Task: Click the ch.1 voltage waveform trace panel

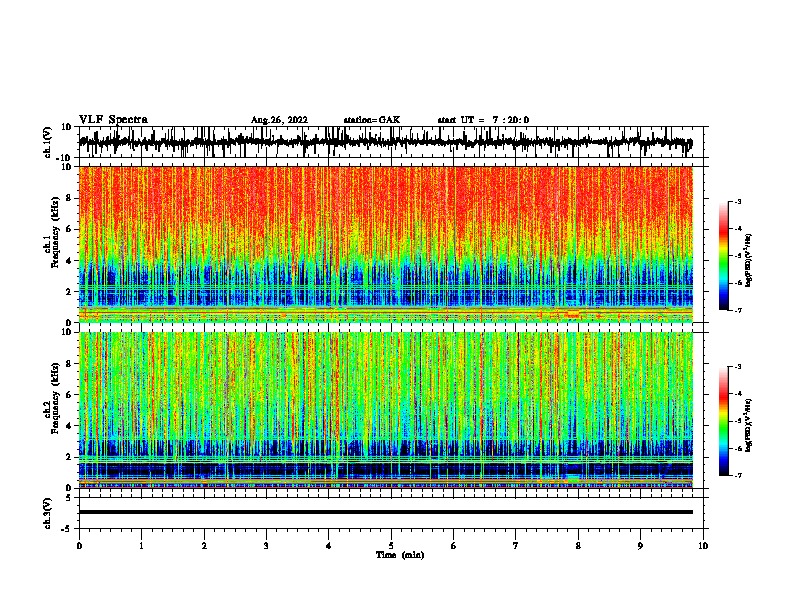Action: coord(391,142)
